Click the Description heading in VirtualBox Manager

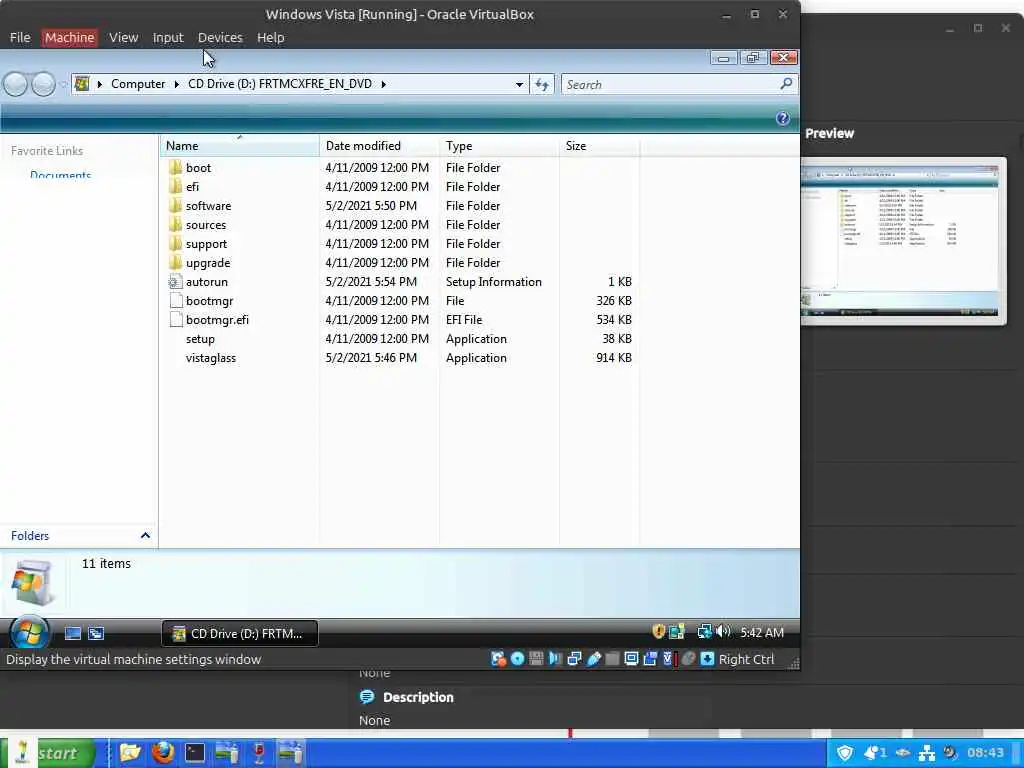pos(418,697)
